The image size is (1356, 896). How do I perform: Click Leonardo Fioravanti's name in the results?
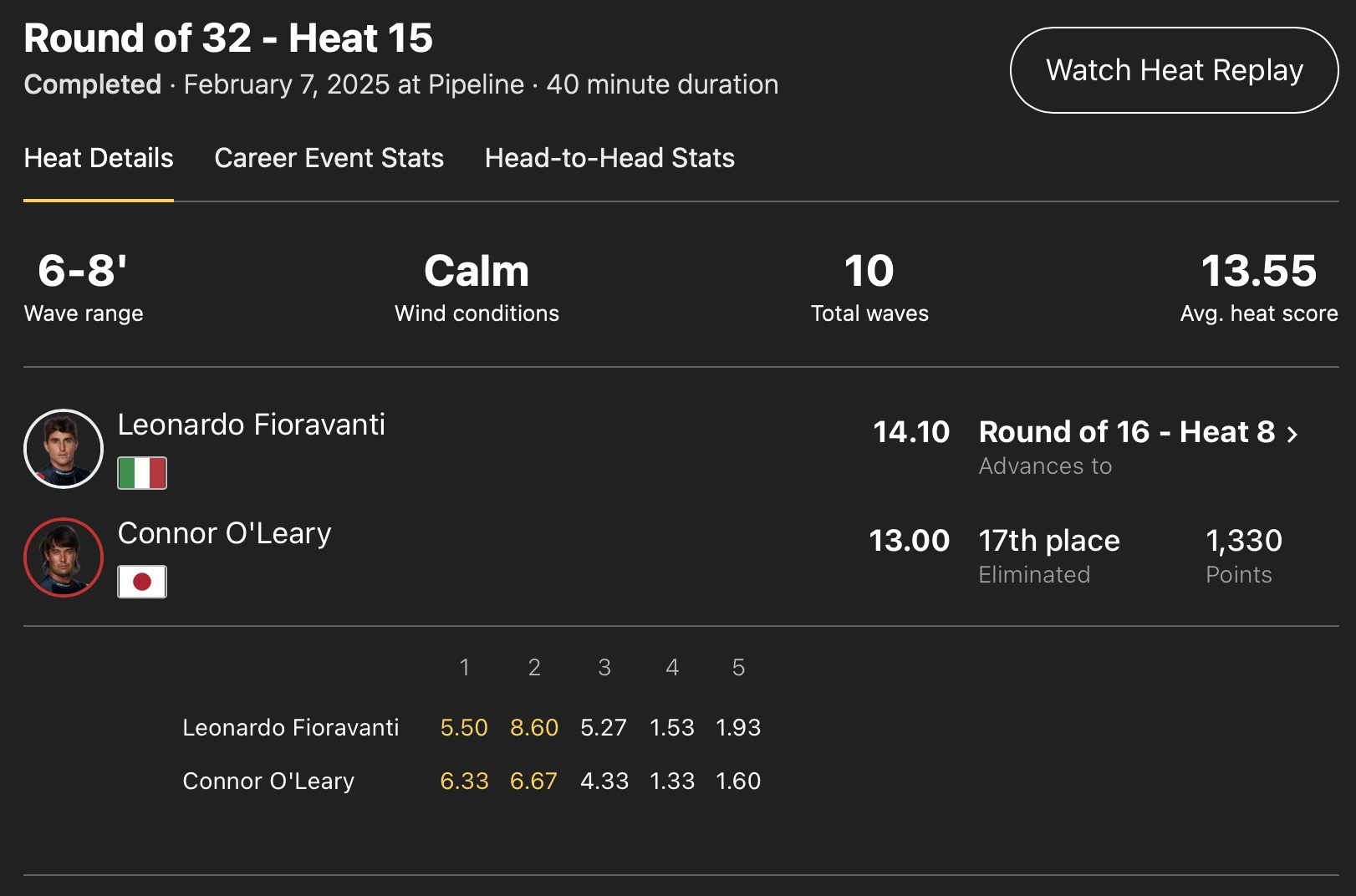tap(251, 425)
